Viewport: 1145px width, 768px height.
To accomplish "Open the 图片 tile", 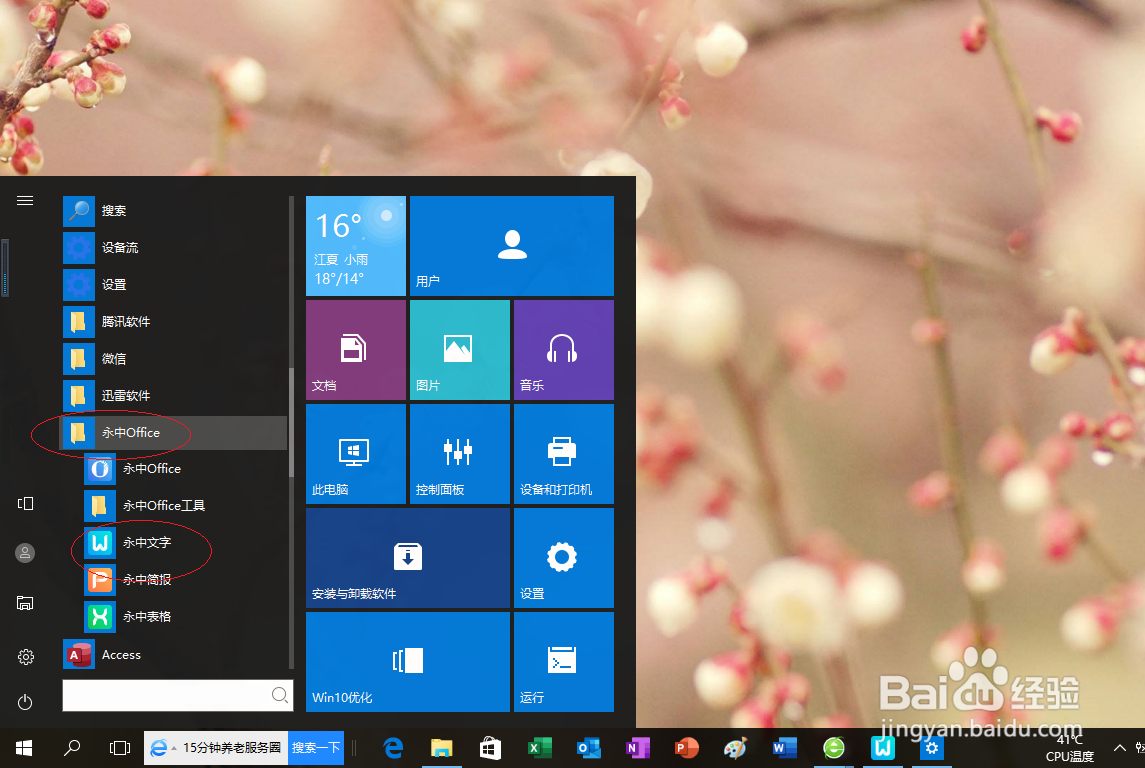I will pos(460,350).
